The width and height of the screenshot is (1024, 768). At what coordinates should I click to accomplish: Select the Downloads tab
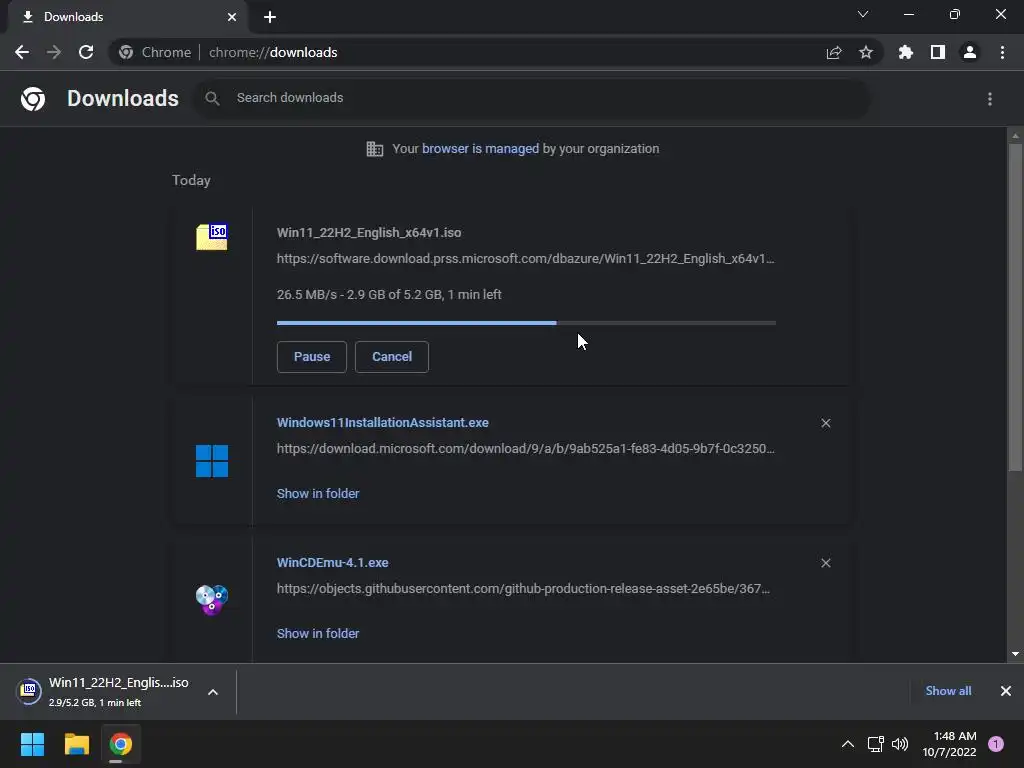click(x=127, y=17)
